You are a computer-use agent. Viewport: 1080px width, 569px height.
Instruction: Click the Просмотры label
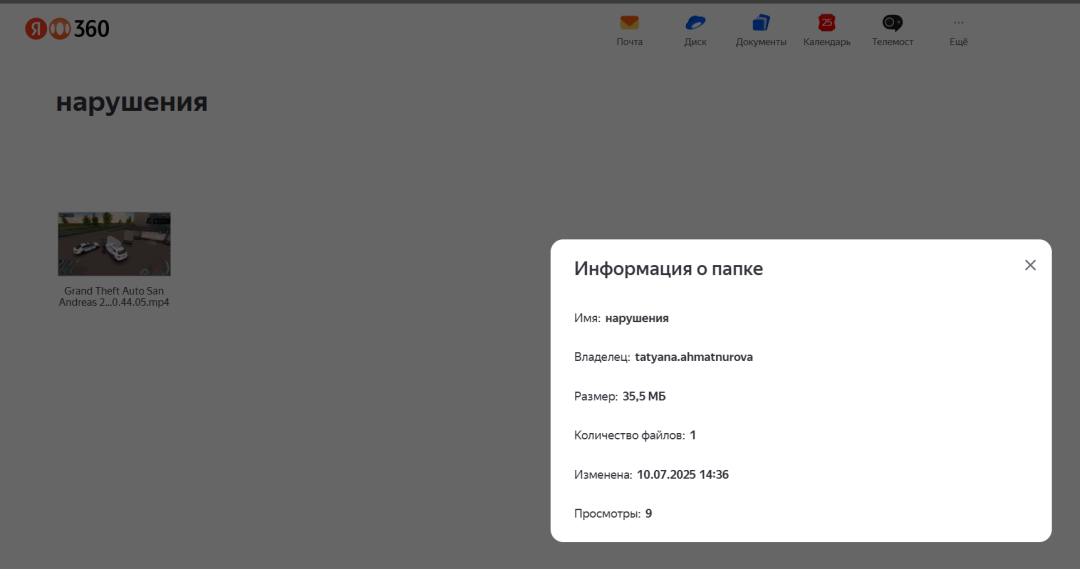coord(608,514)
